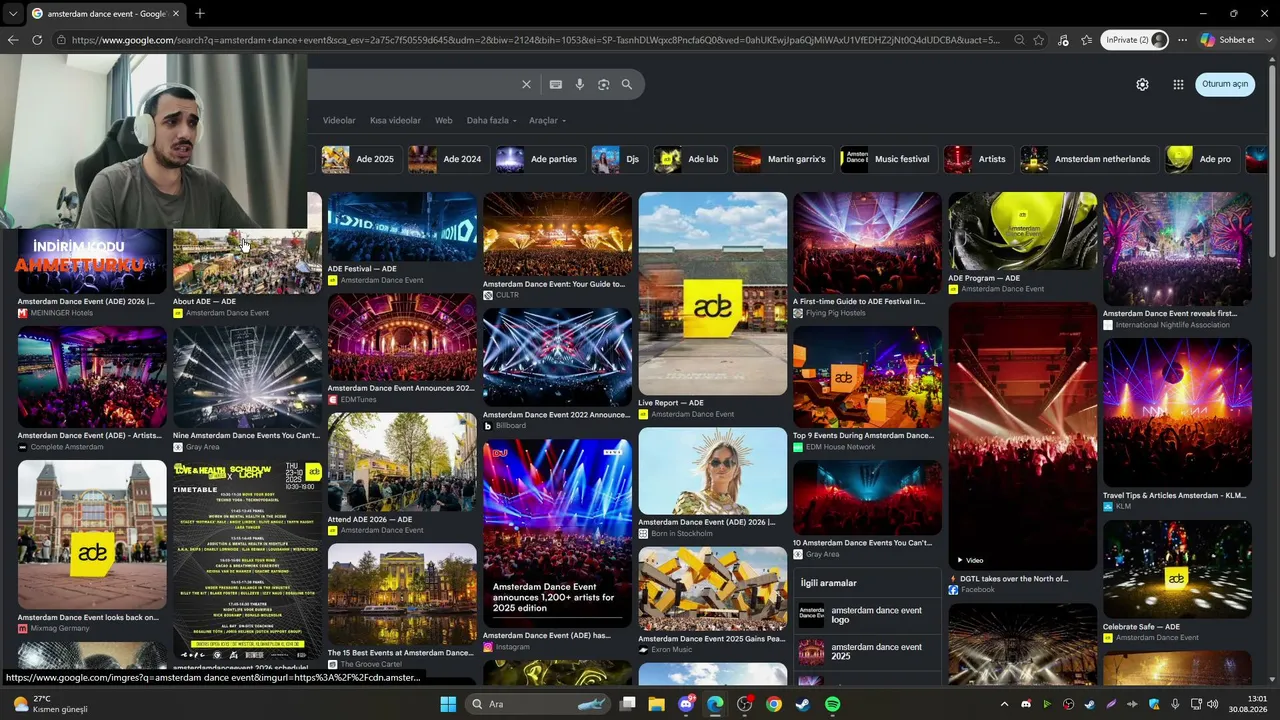
Task: Open the weather widget showing 27°C
Action: tap(50, 704)
